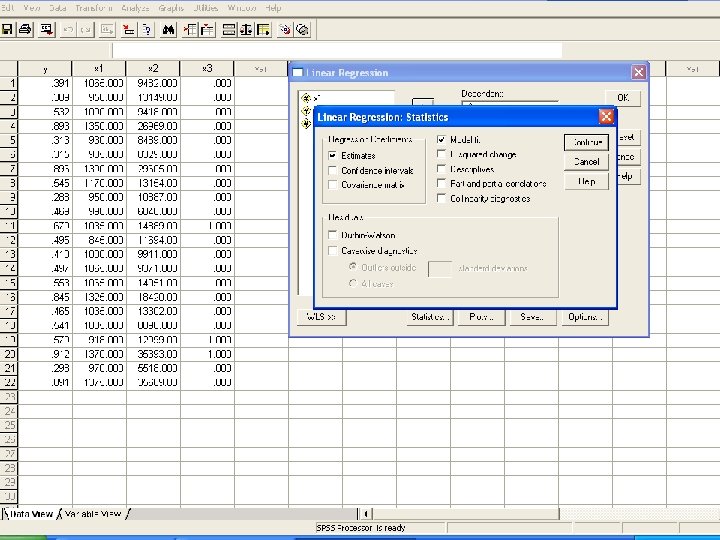Uncheck the Model fit checkbox
720x540 pixels.
[441, 140]
